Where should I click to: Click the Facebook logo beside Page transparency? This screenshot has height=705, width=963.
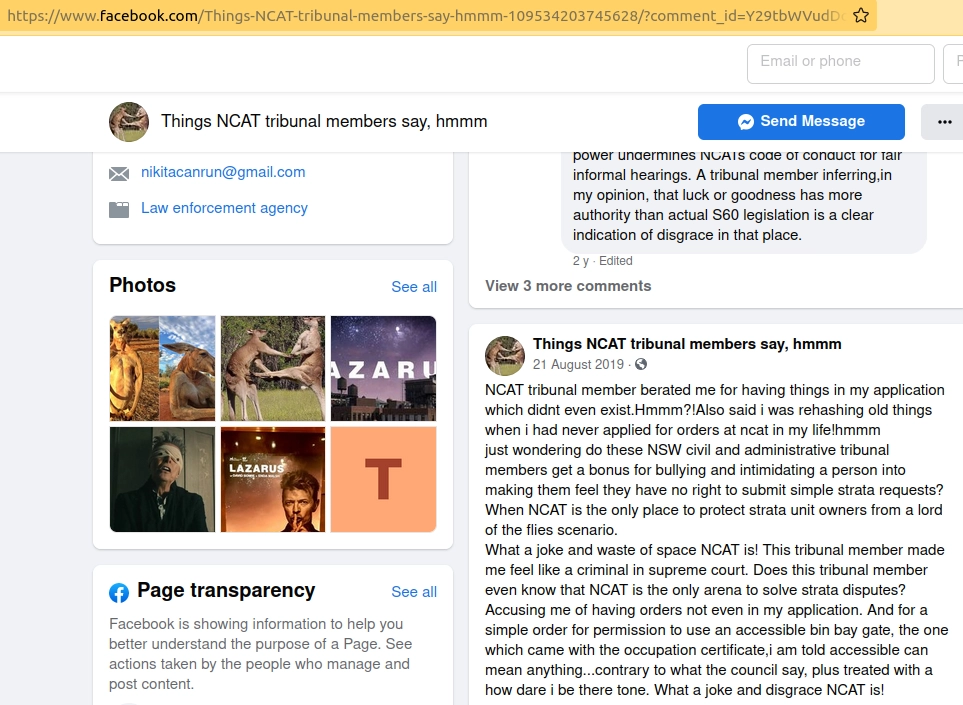pyautogui.click(x=119, y=593)
